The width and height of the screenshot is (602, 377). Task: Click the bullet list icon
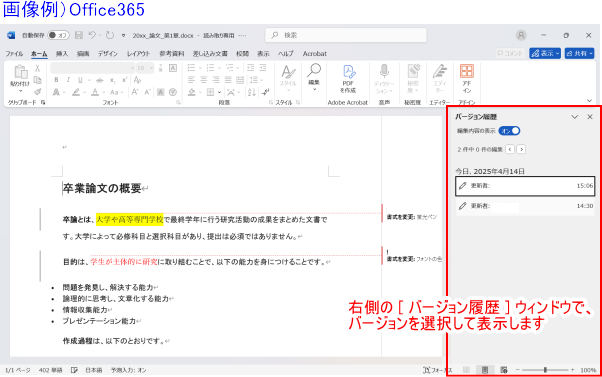click(191, 68)
